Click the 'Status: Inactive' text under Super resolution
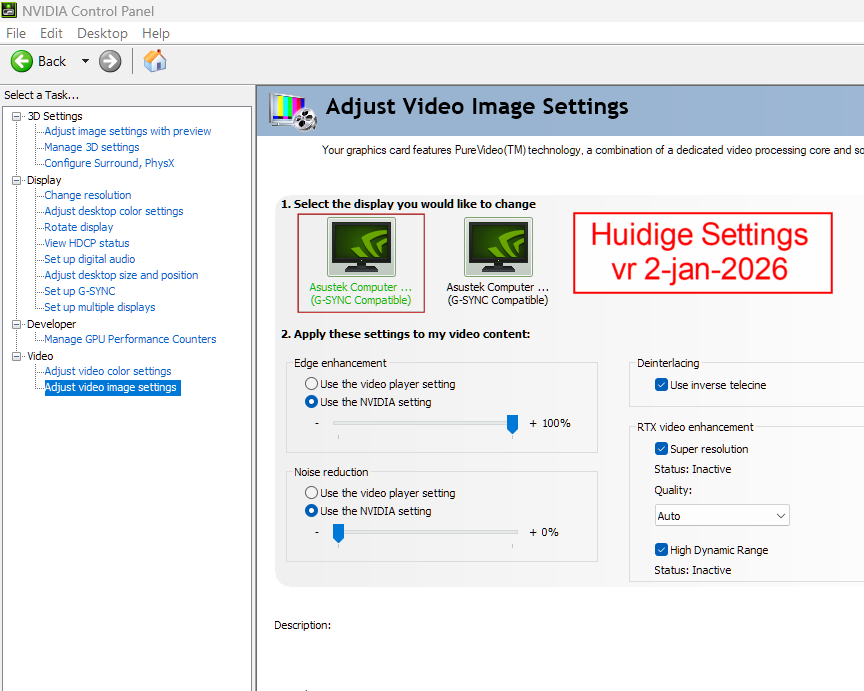Viewport: 864px width, 691px height. [x=693, y=469]
